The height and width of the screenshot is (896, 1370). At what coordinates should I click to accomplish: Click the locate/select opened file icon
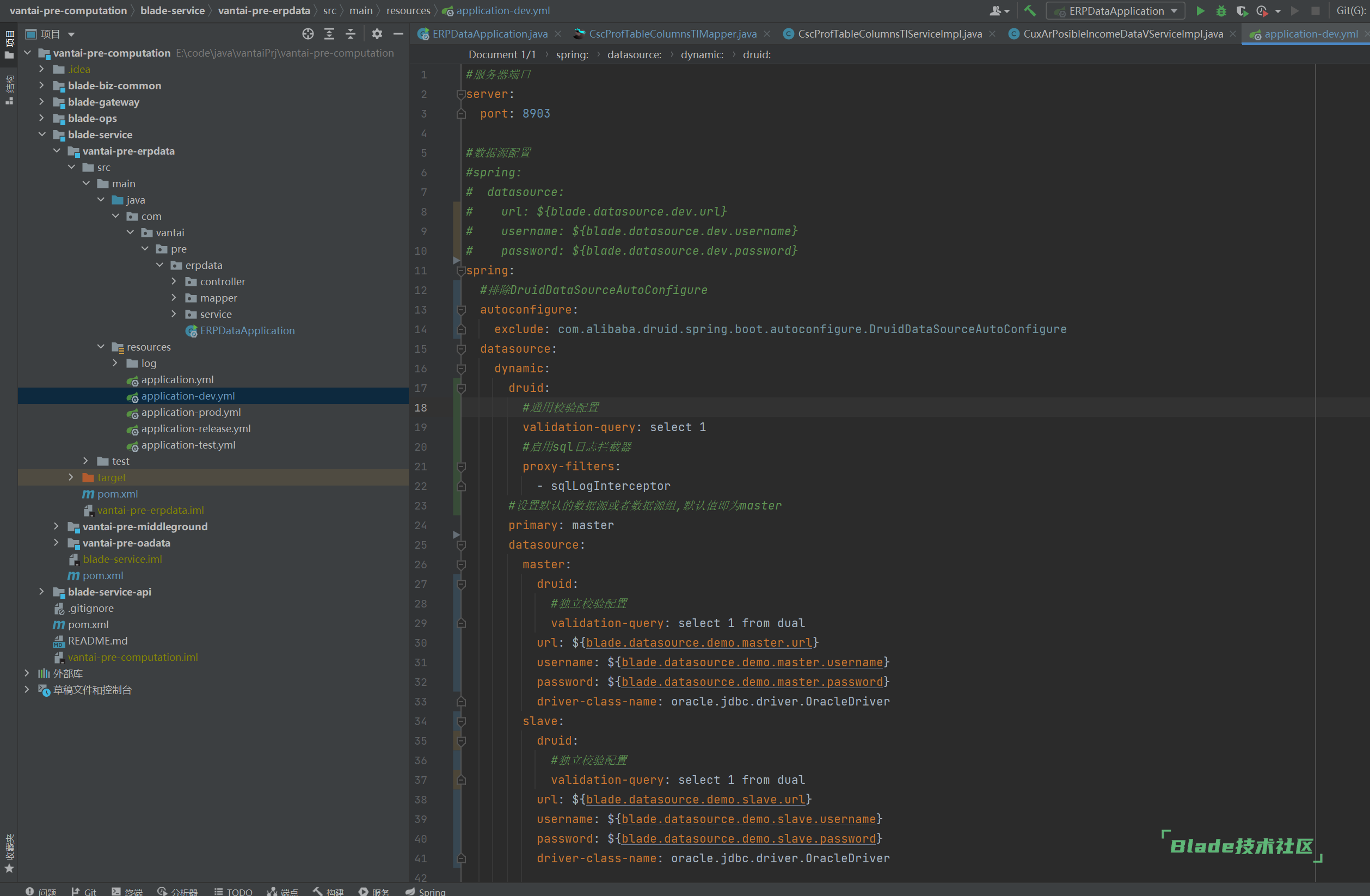[x=308, y=34]
